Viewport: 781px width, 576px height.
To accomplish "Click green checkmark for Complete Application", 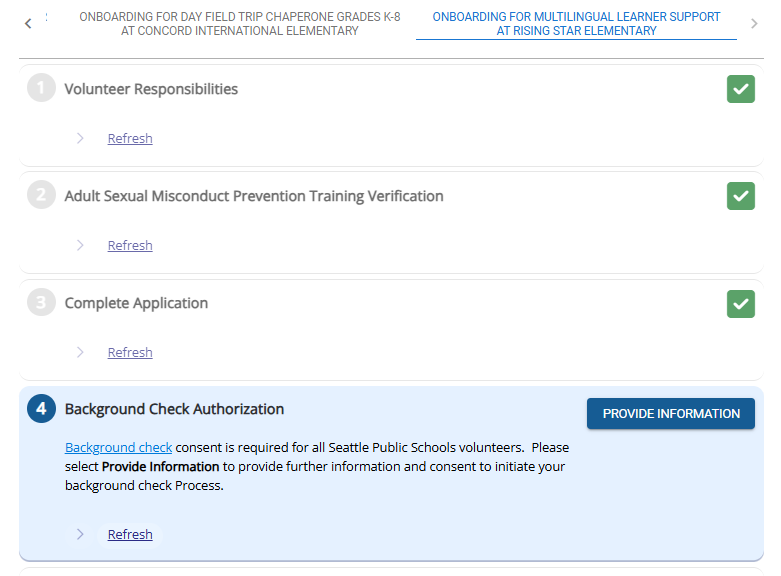I will [x=740, y=303].
